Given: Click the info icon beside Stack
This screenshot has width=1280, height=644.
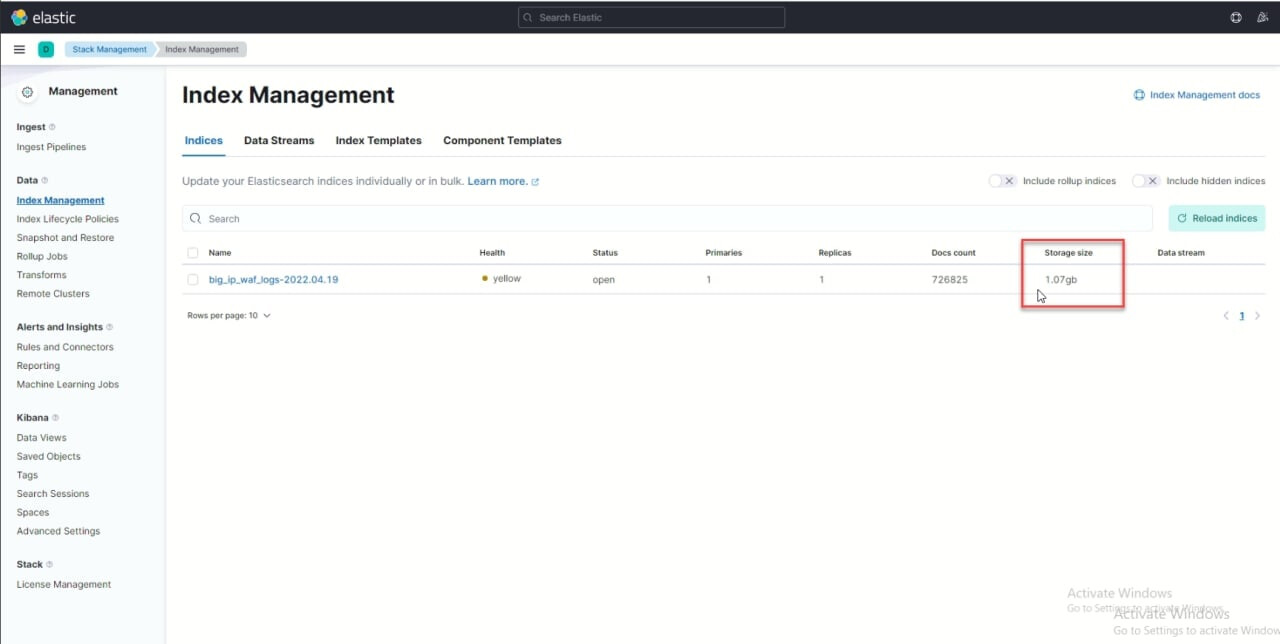Looking at the screenshot, I should [x=49, y=565].
